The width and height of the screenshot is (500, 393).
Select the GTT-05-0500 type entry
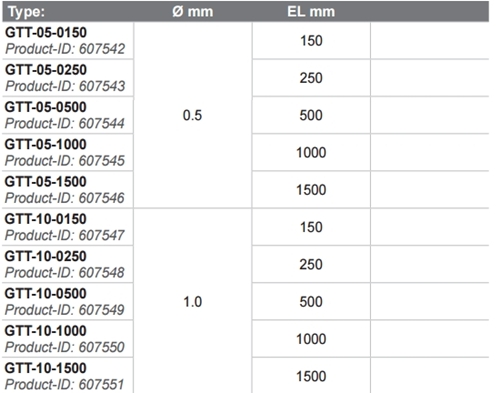tap(46, 107)
